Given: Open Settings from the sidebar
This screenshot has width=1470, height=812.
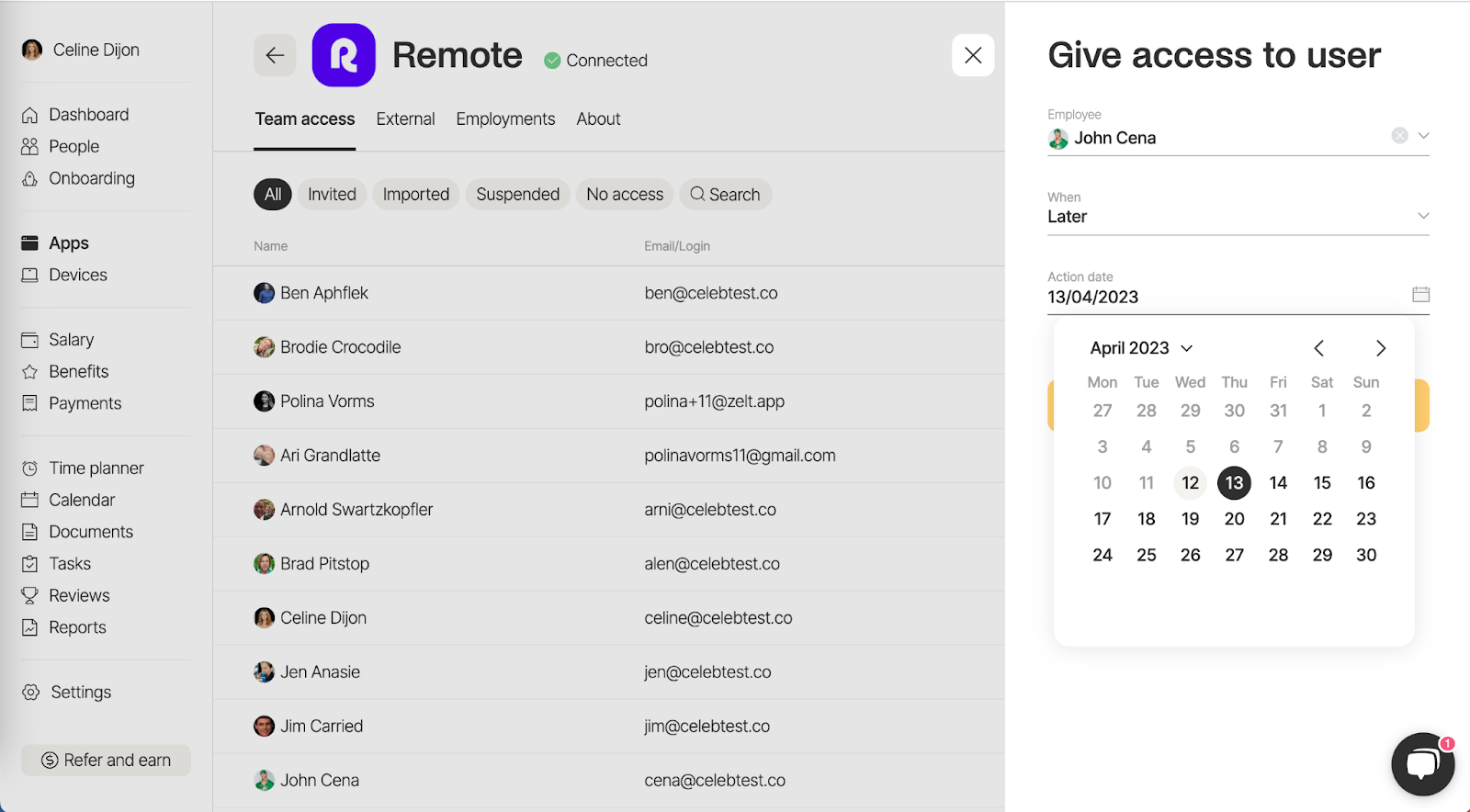Looking at the screenshot, I should 66,693.
